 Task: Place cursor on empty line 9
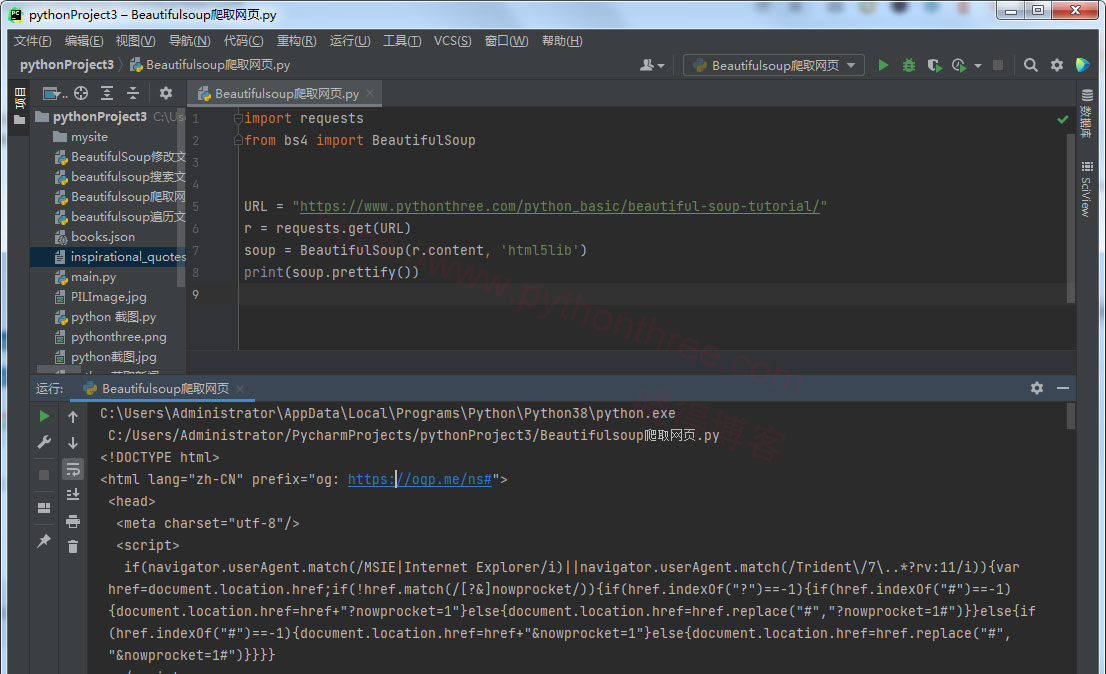[x=656, y=294]
